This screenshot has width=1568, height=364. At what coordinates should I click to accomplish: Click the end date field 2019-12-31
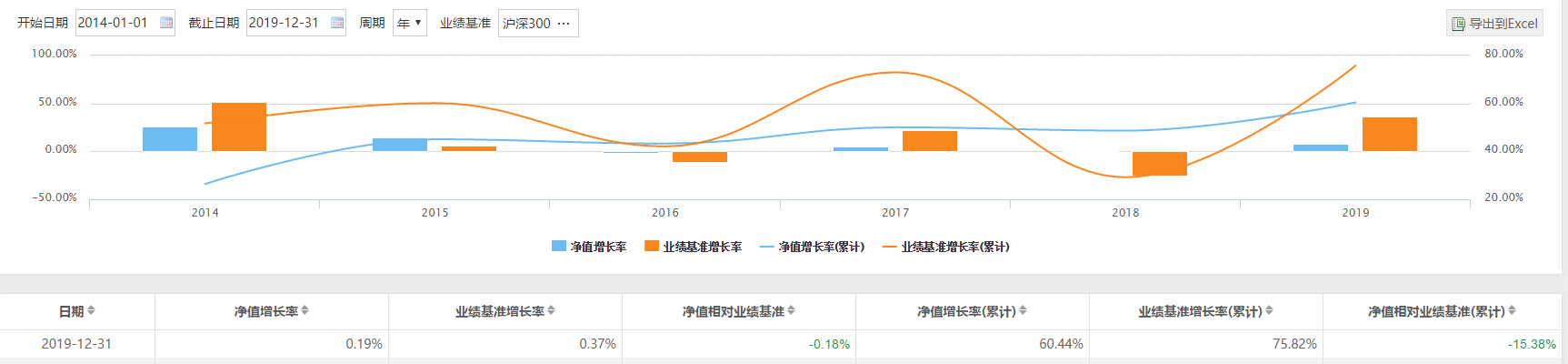[295, 23]
